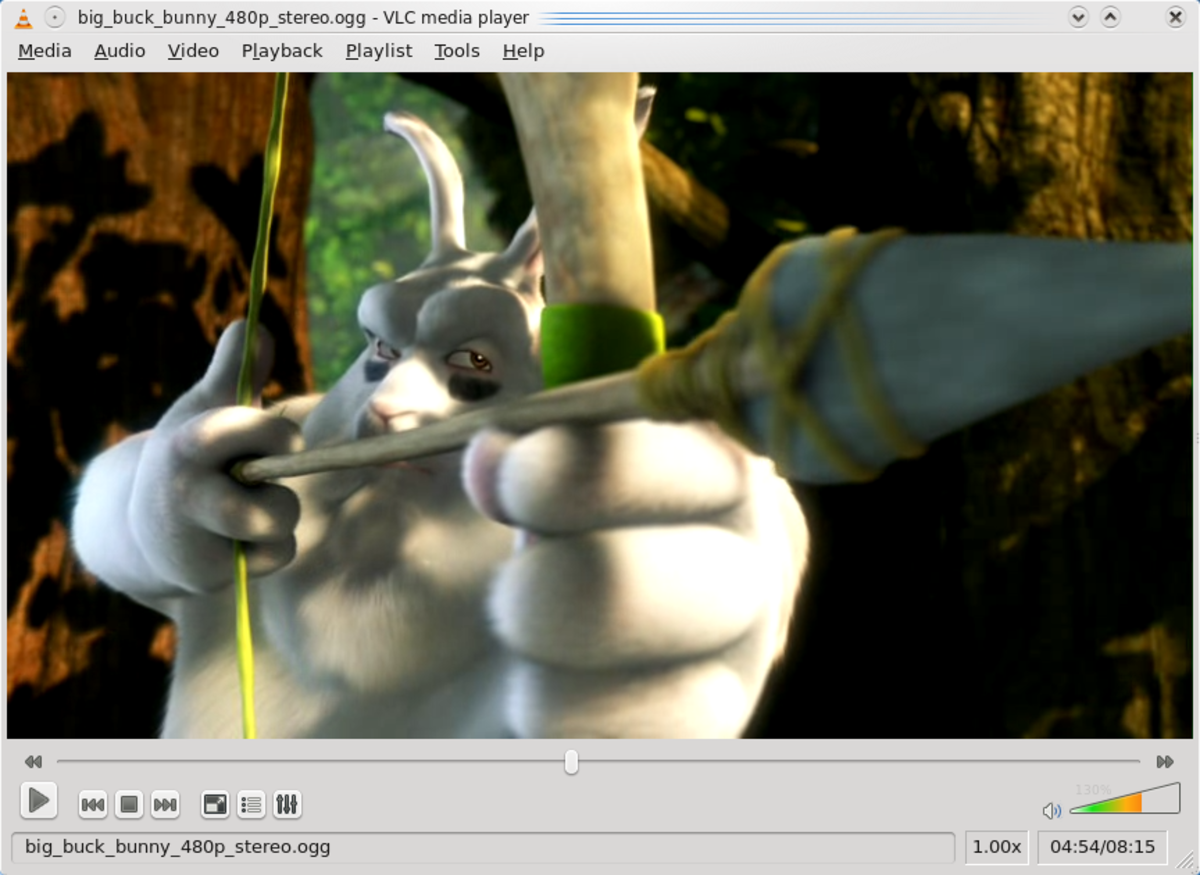Screen dimensions: 1200x875
Task: Open the Tools menu
Action: pyautogui.click(x=457, y=51)
